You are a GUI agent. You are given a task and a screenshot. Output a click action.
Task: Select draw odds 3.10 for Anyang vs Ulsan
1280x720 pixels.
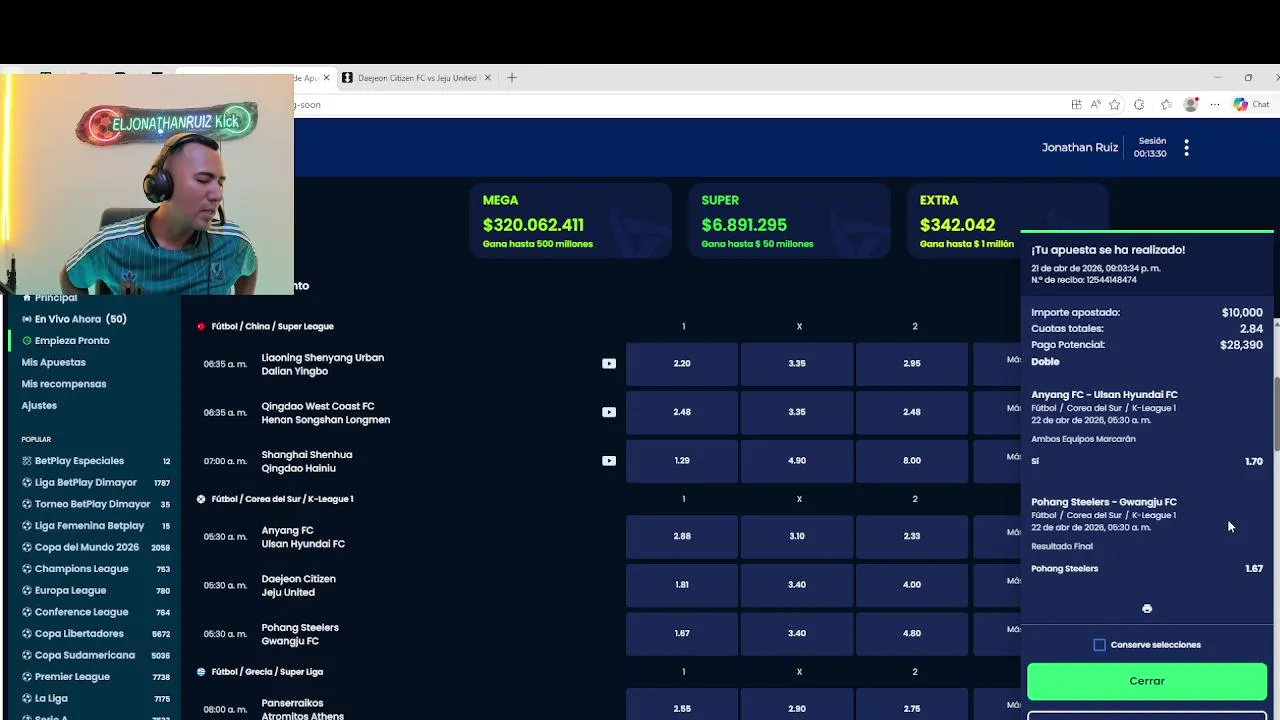[797, 536]
